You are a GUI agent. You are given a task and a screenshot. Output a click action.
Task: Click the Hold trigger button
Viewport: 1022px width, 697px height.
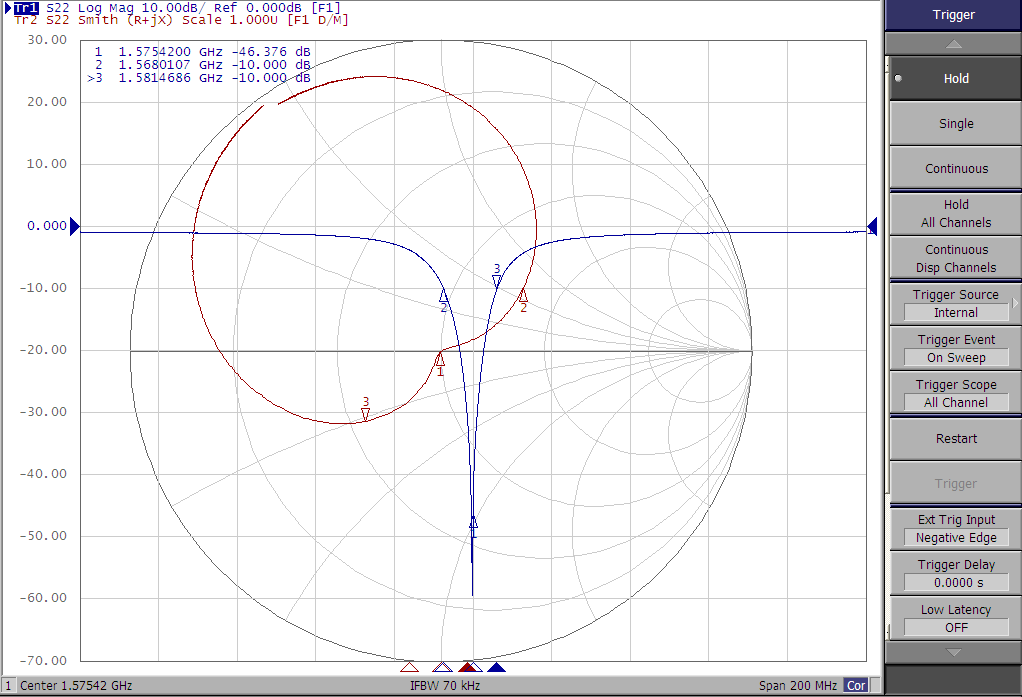955,78
